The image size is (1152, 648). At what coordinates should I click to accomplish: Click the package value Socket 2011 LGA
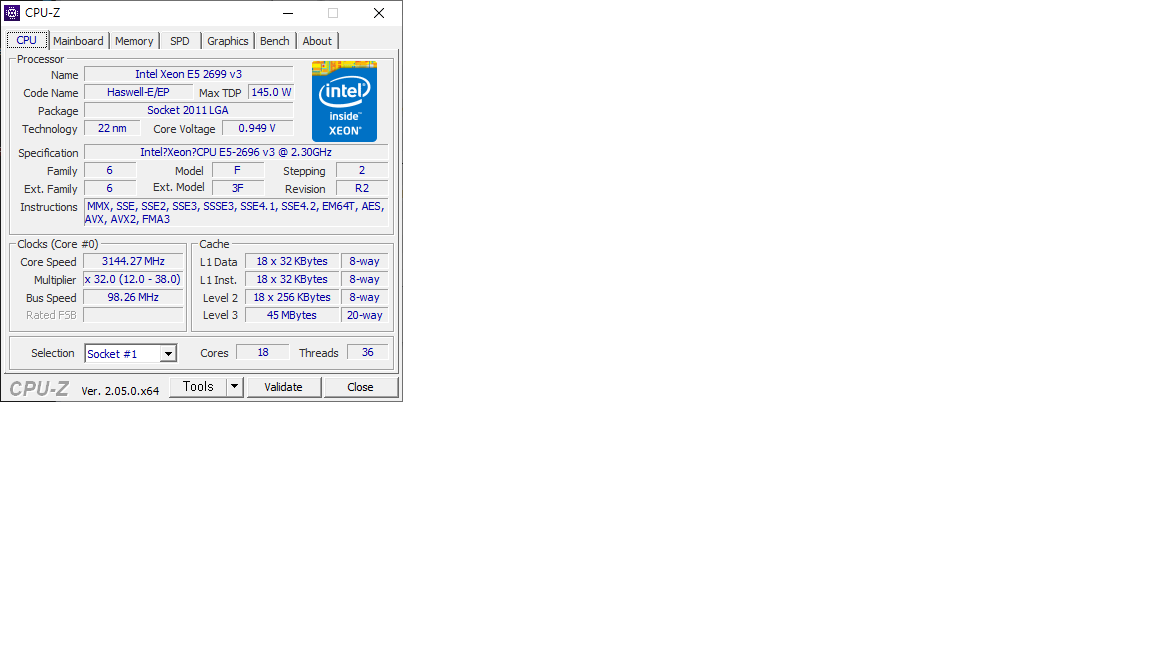coord(189,110)
